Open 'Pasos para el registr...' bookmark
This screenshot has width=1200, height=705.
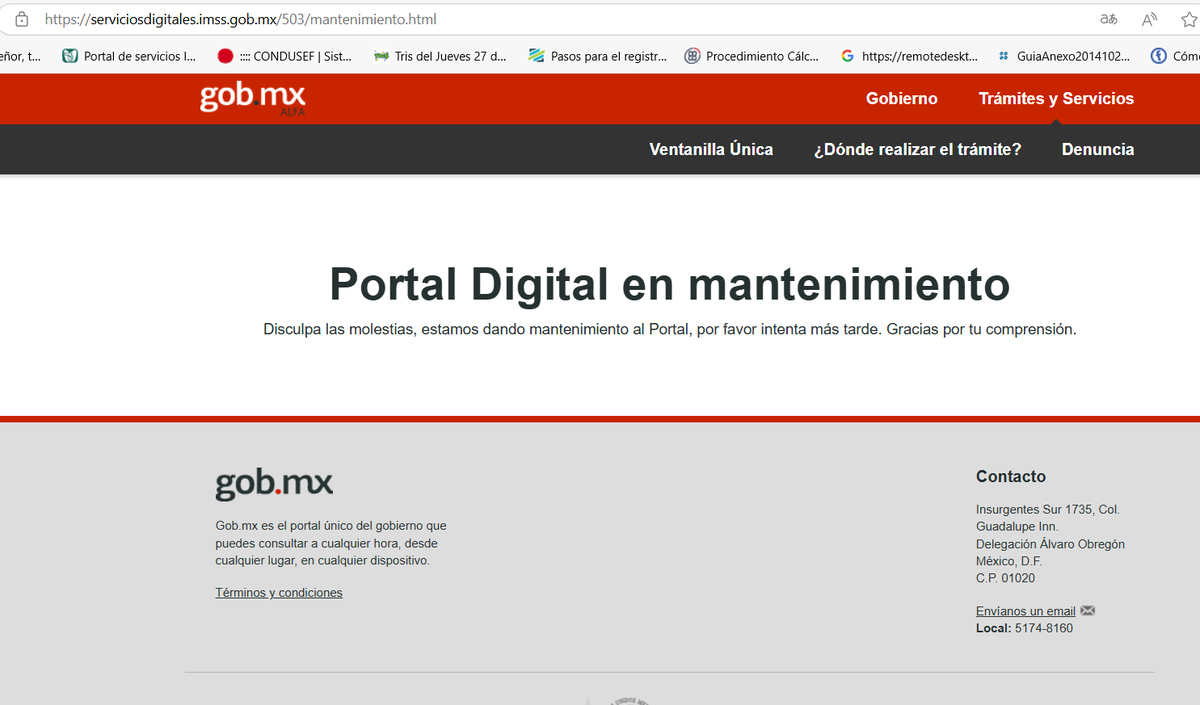coord(598,56)
